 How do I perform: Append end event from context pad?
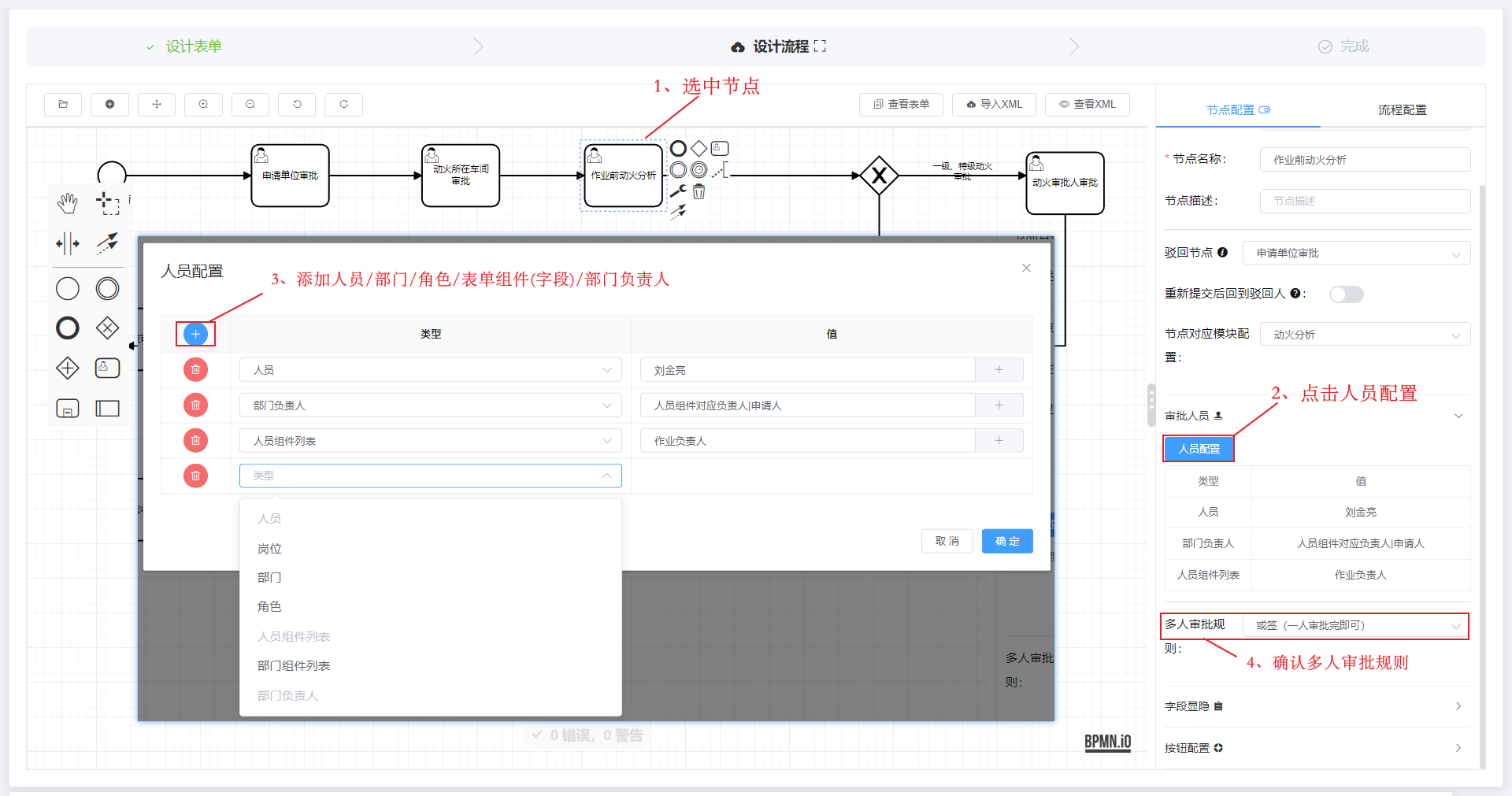pos(678,148)
